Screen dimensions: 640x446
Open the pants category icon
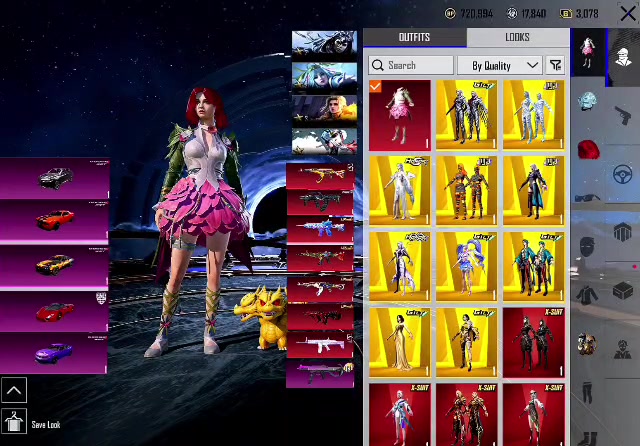[587, 392]
